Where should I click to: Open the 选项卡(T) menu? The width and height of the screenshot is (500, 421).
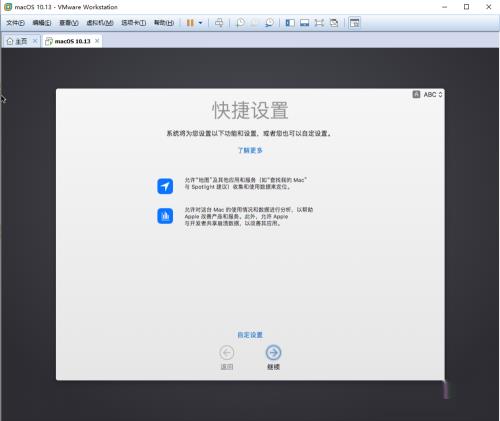[x=133, y=23]
